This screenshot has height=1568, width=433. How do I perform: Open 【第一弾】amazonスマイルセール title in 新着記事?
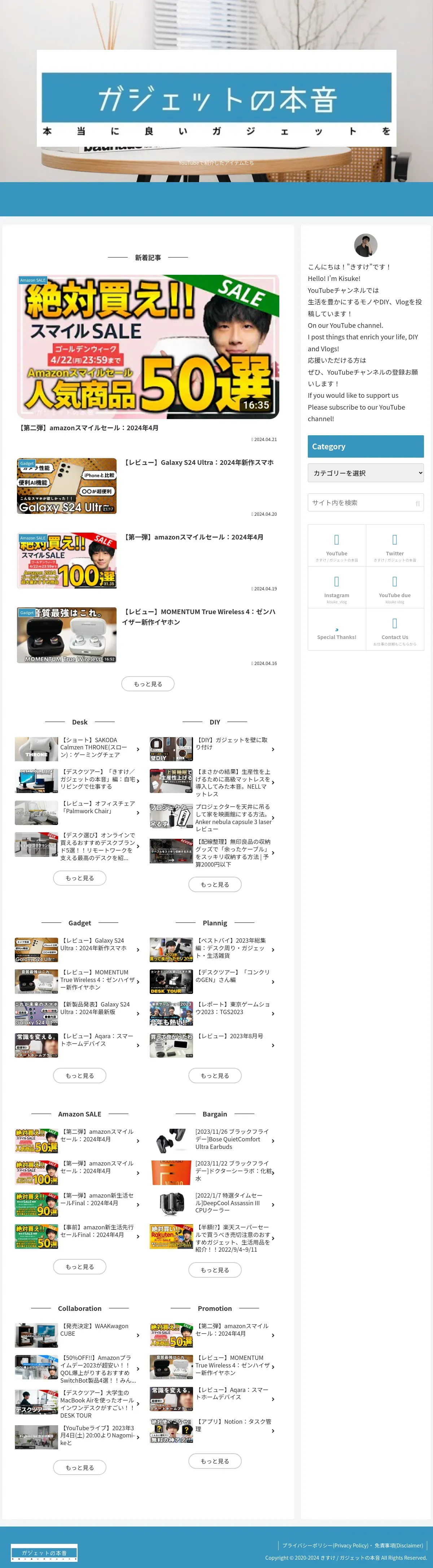pos(193,537)
